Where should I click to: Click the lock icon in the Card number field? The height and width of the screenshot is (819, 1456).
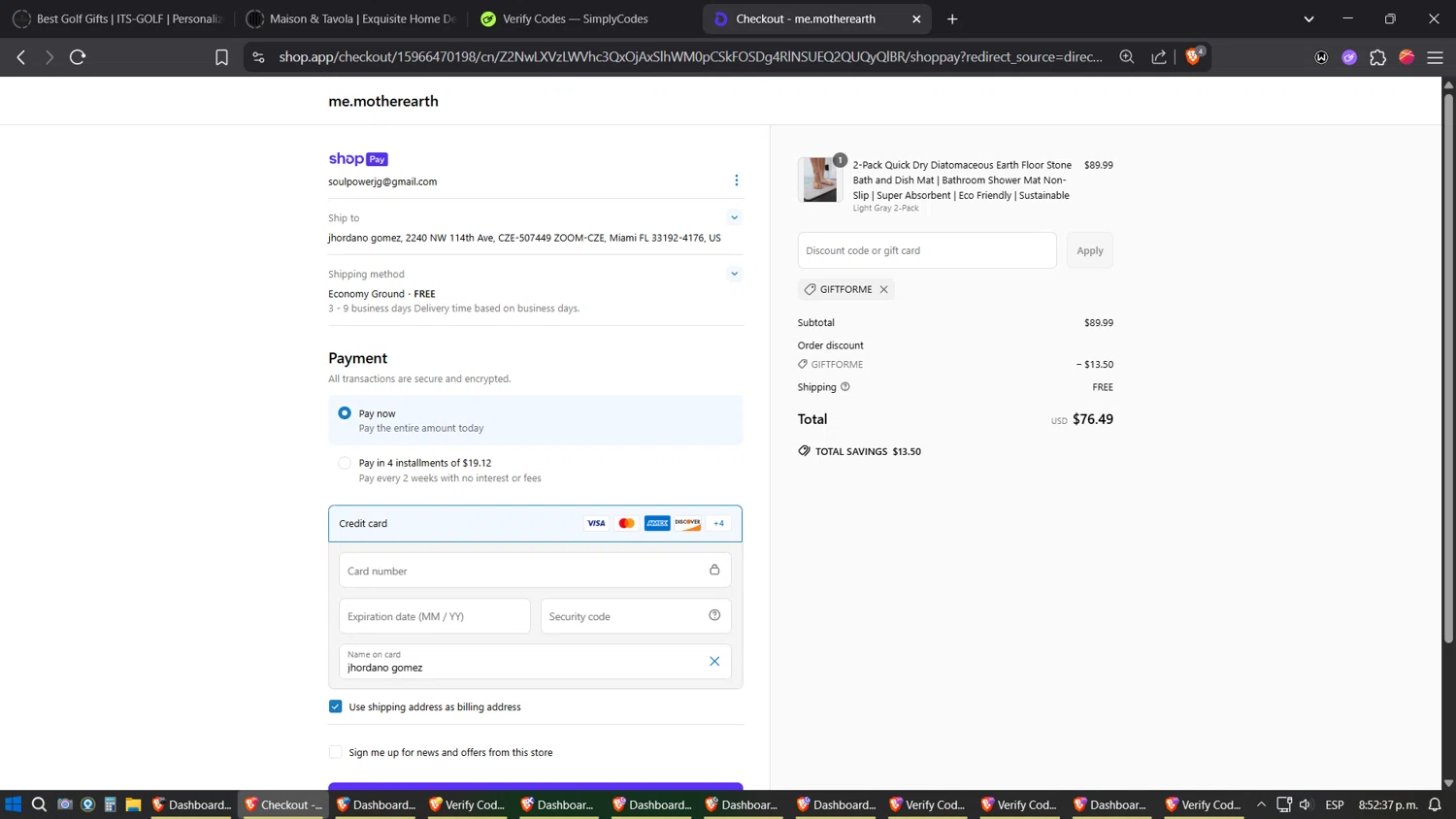click(714, 570)
